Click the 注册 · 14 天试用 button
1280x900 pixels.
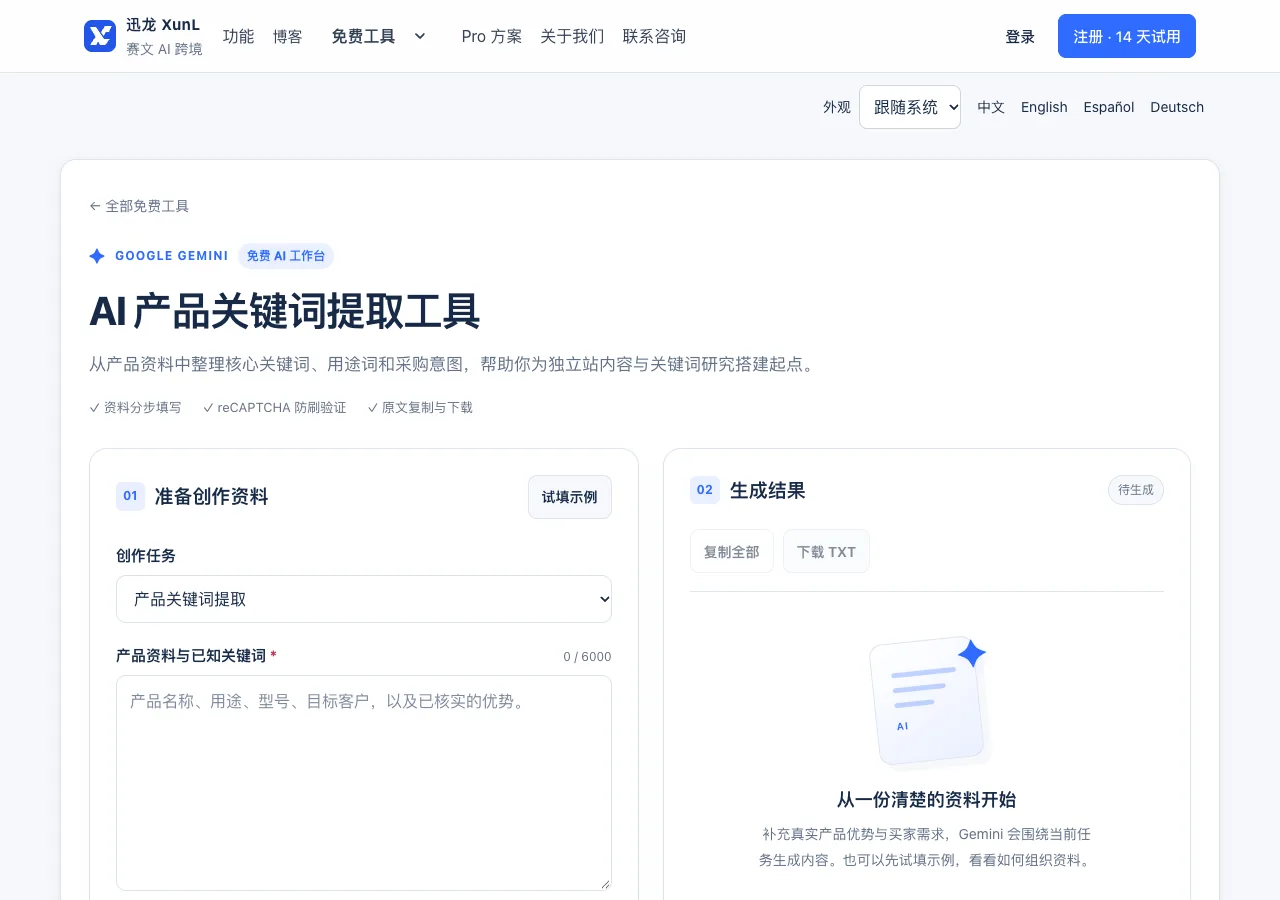pyautogui.click(x=1127, y=36)
